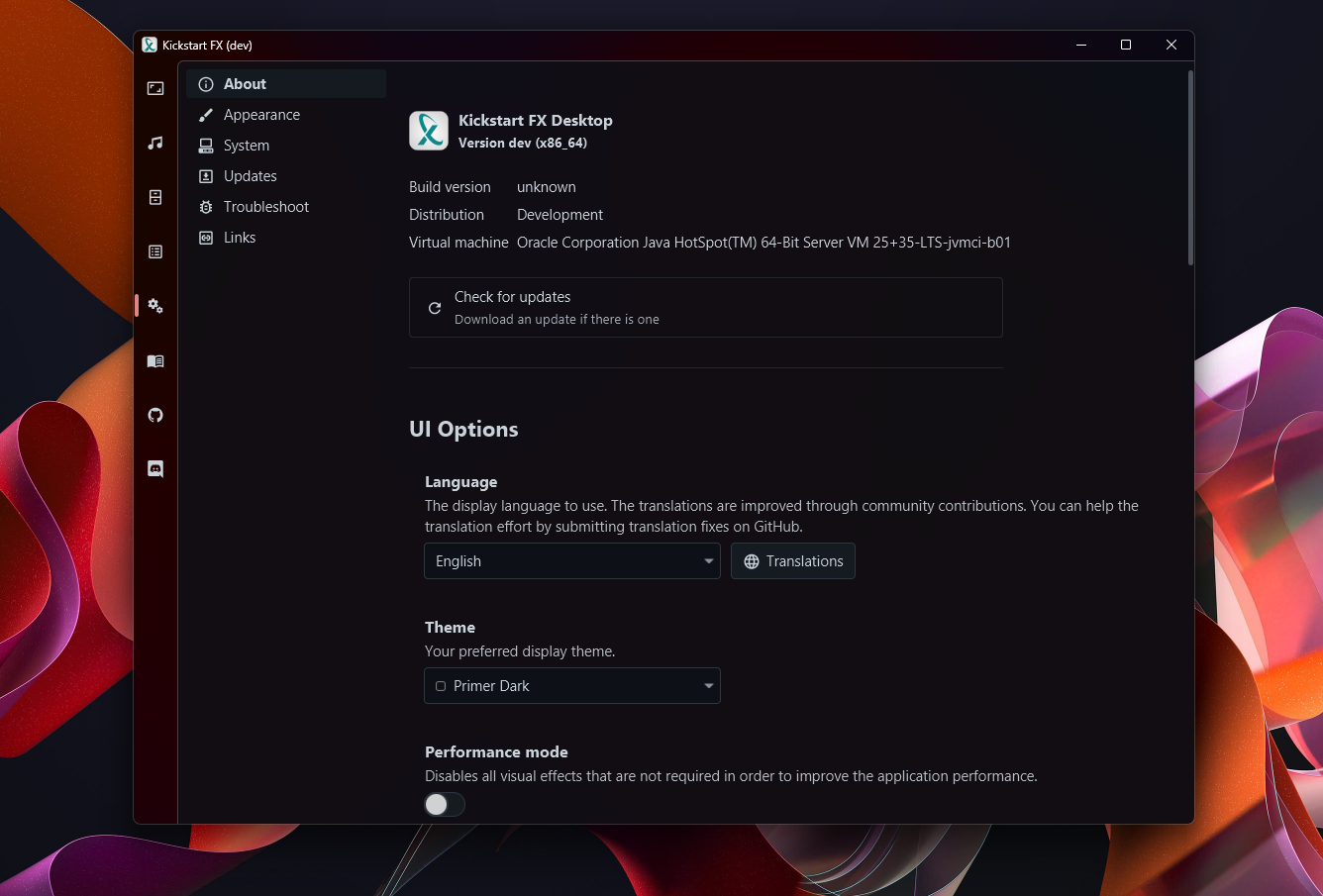Image resolution: width=1323 pixels, height=896 pixels.
Task: Click the refresh icon in Check for updates
Action: coord(434,308)
